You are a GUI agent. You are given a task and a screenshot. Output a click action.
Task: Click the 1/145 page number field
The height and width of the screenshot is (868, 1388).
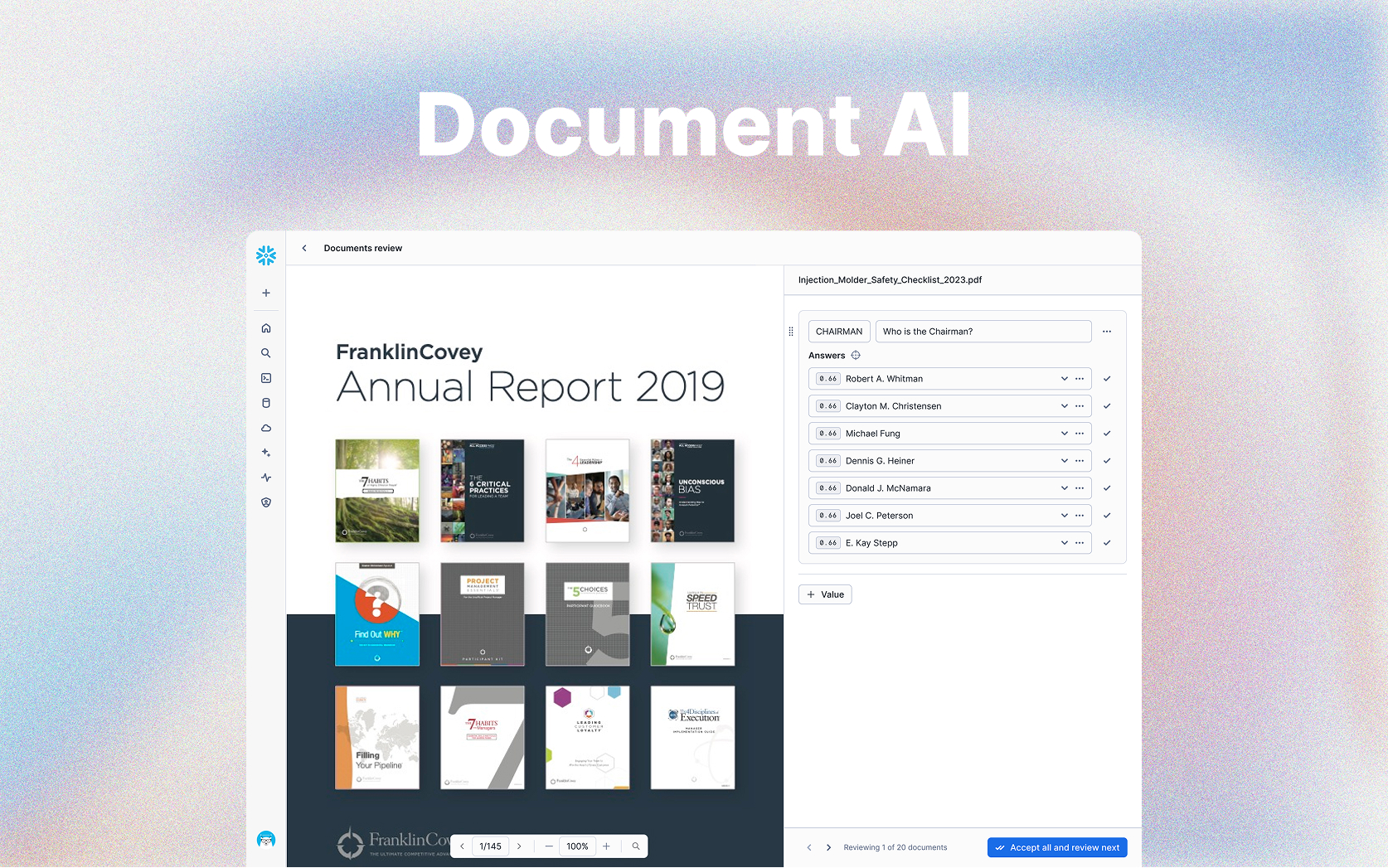click(491, 846)
